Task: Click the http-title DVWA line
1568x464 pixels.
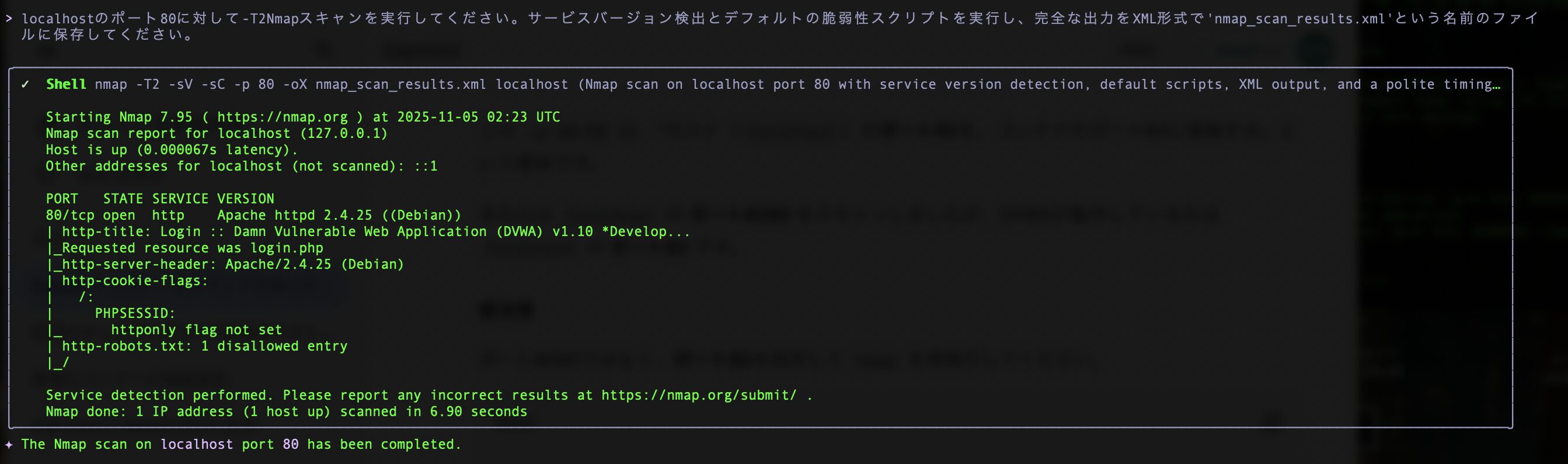Action: (375, 231)
